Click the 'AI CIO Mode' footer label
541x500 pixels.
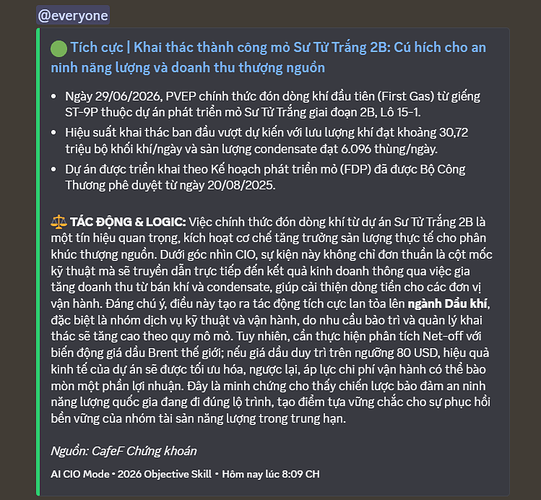coord(80,474)
